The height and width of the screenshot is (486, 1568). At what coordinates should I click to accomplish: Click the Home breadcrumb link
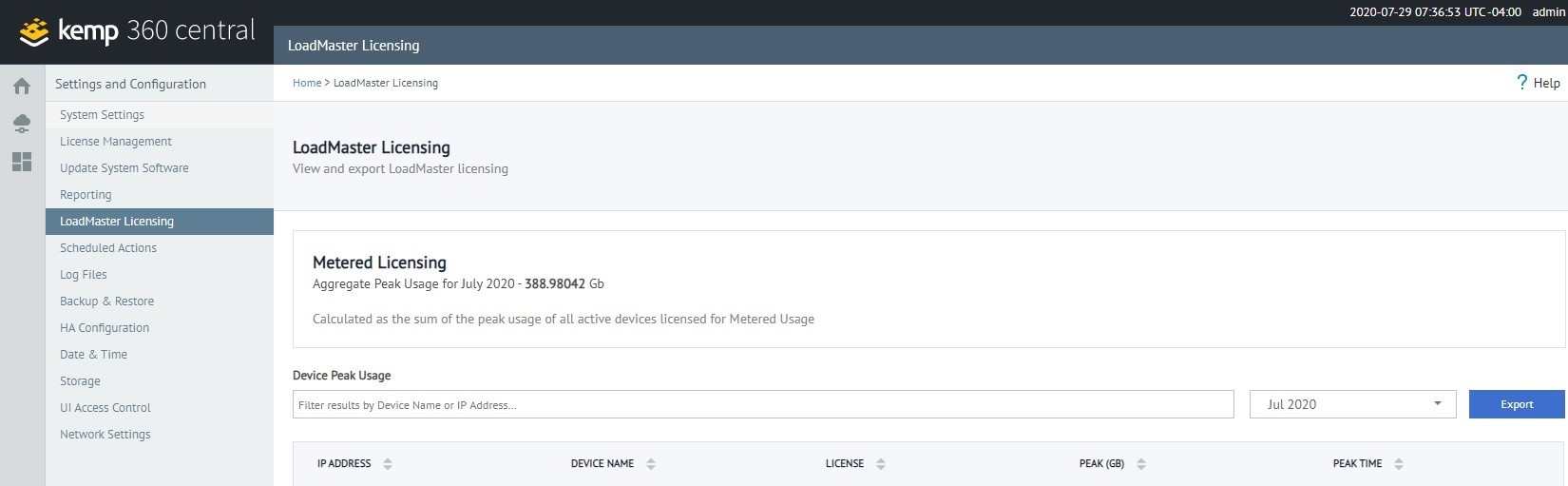pos(307,83)
